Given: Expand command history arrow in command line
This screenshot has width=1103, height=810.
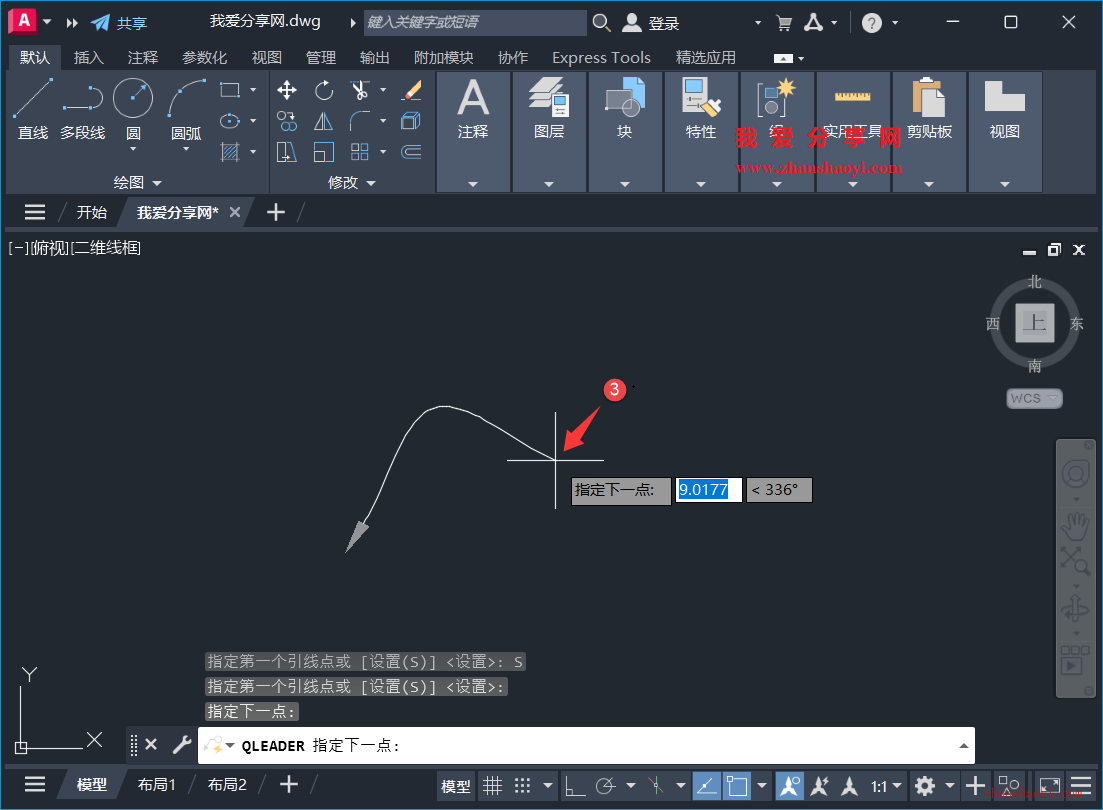Looking at the screenshot, I should tap(964, 746).
